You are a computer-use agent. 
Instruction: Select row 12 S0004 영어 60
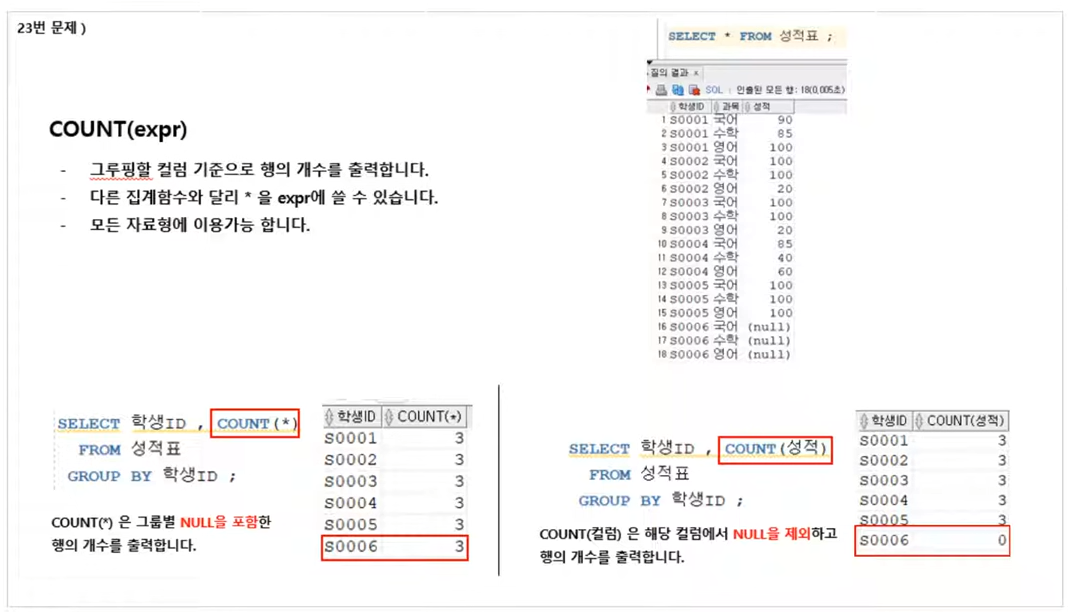pyautogui.click(x=726, y=272)
